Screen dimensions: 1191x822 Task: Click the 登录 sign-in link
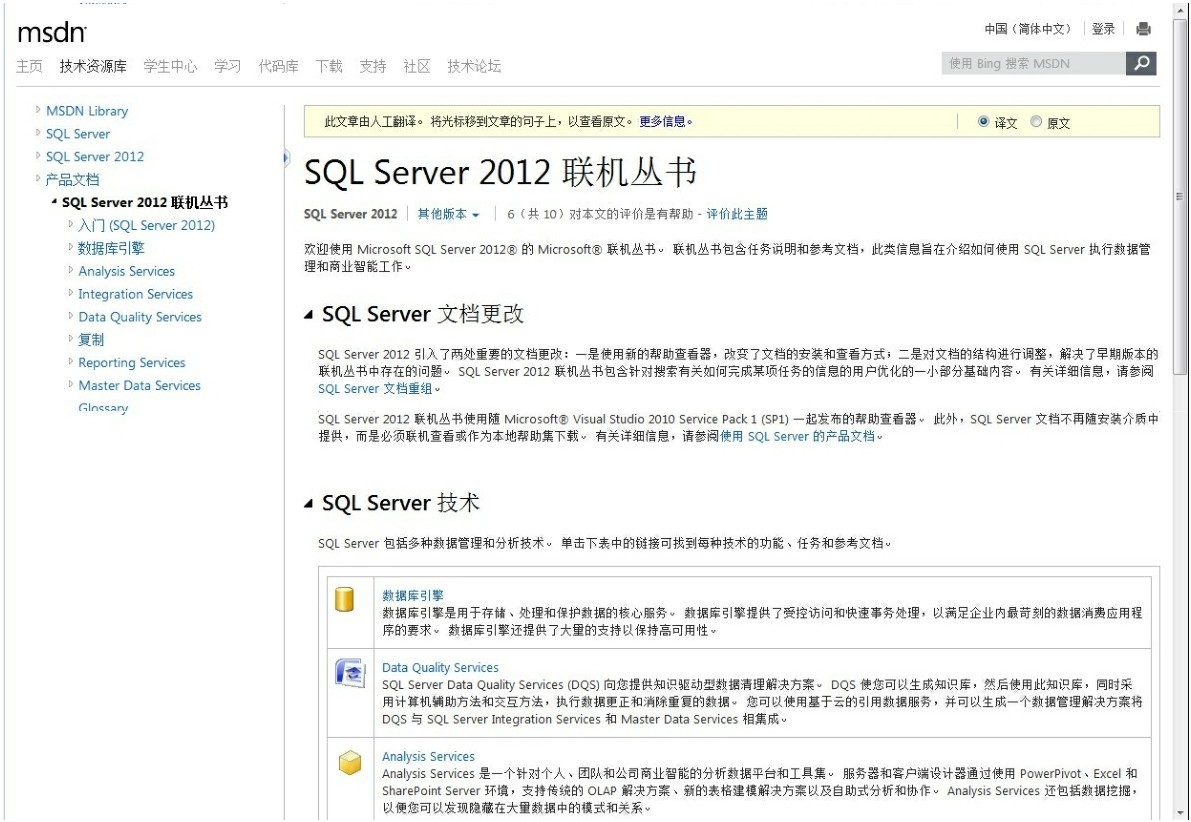[1103, 29]
